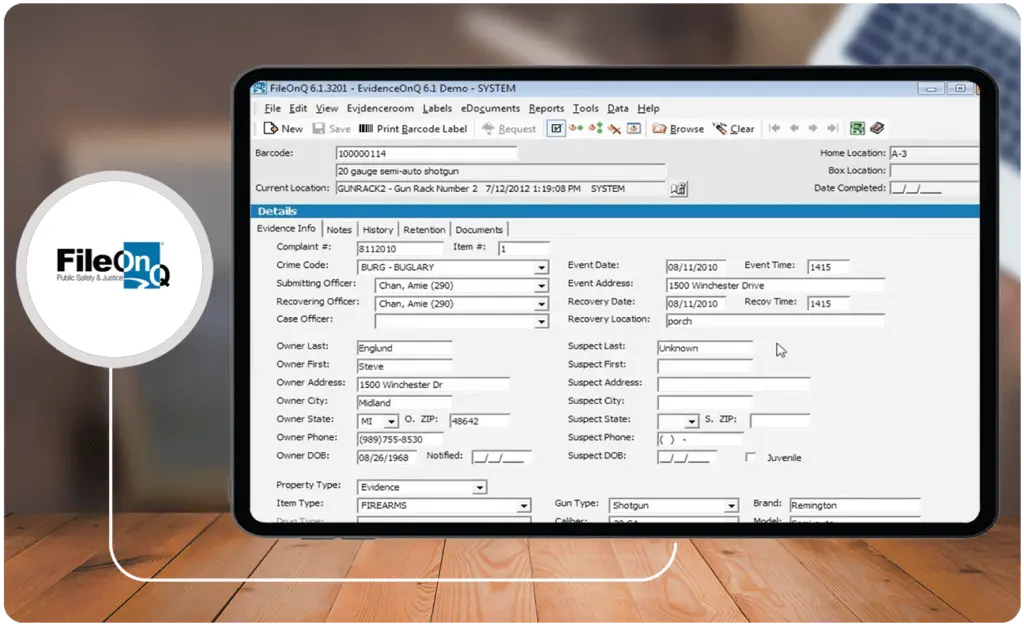
Task: Jump to the first record arrow
Action: coord(775,129)
